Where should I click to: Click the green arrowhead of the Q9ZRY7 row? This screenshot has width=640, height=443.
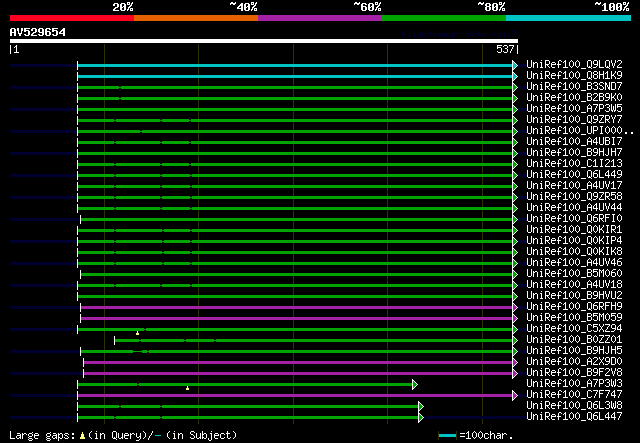click(515, 120)
